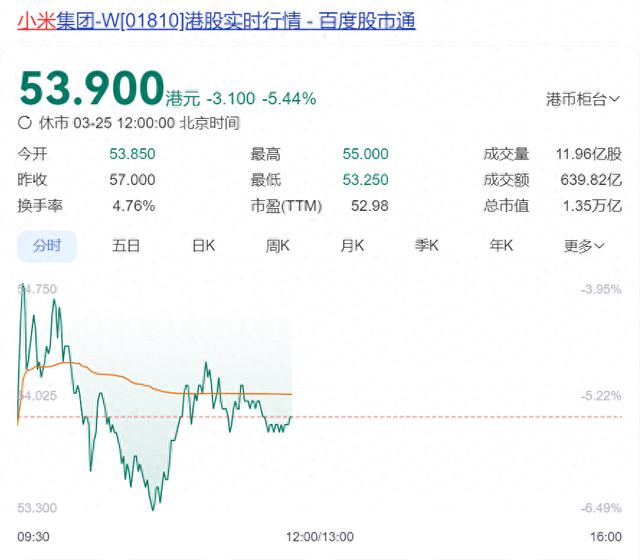Viewport: 640px width, 560px height.
Task: Open the 小米集团-W[01810]港股实时行情 link
Action: [x=216, y=21]
